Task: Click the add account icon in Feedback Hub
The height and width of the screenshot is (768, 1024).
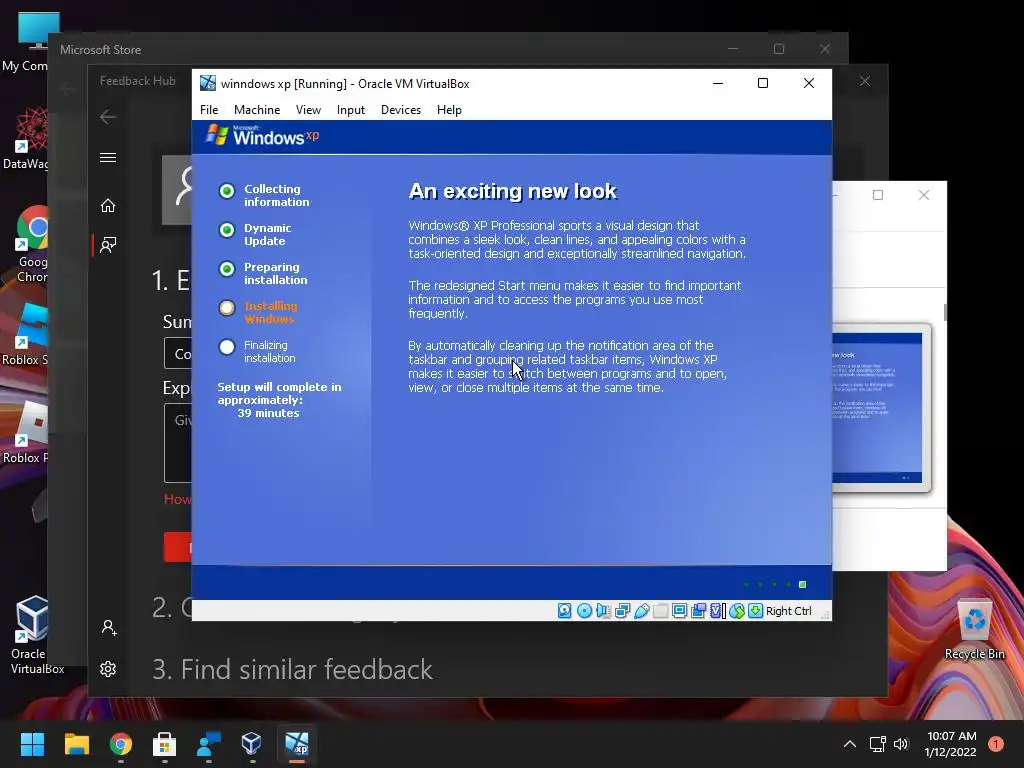Action: click(108, 628)
